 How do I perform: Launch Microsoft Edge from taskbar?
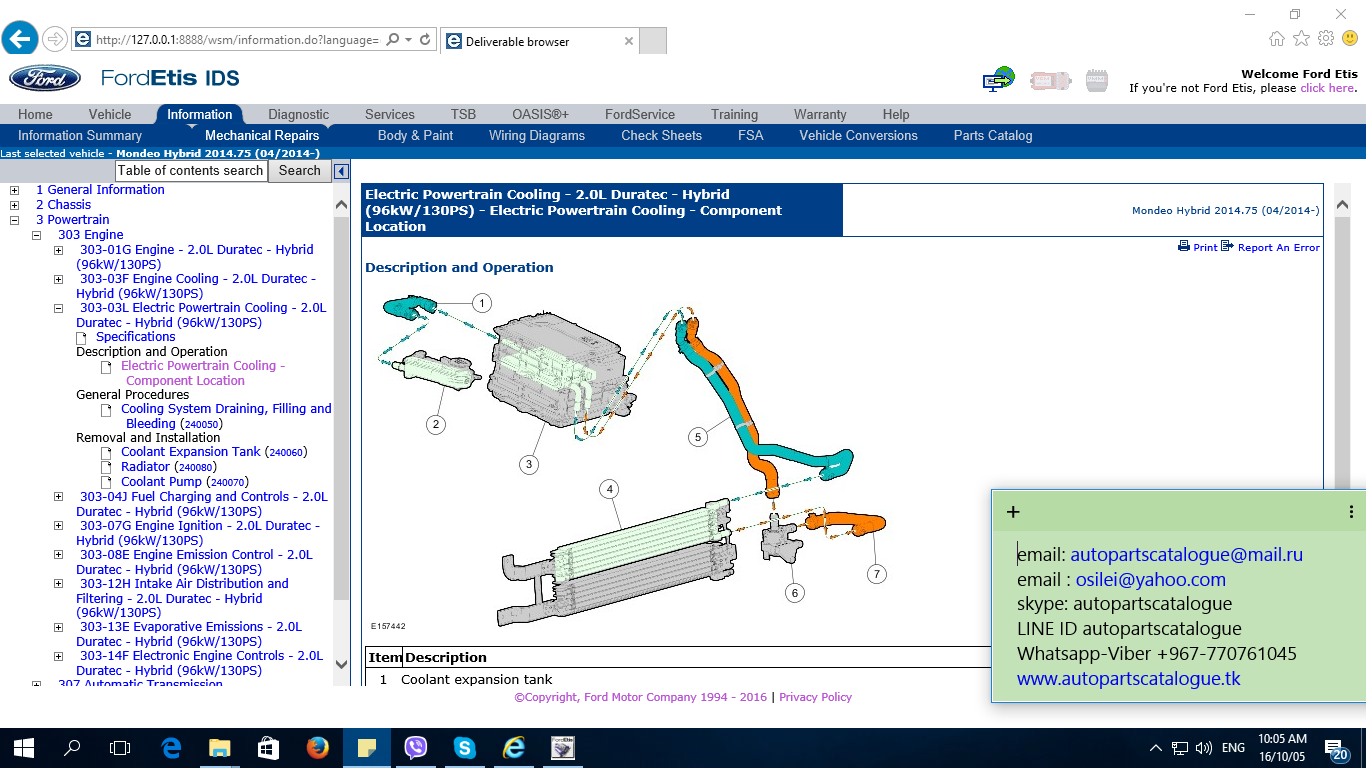coord(171,748)
